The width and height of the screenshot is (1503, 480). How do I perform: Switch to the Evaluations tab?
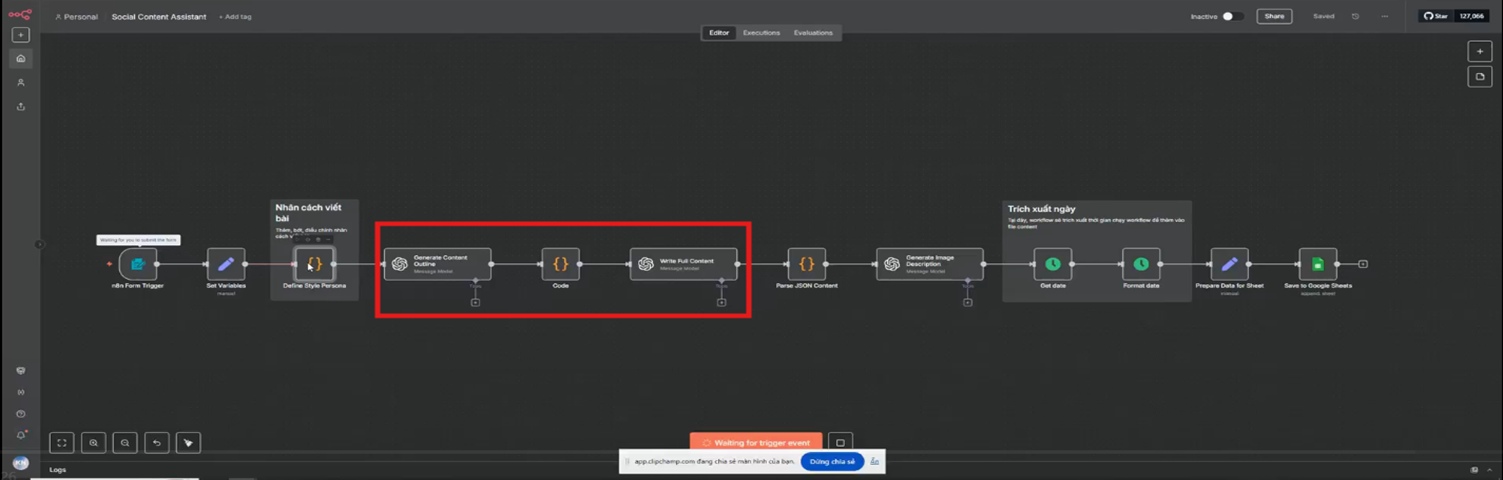(813, 33)
